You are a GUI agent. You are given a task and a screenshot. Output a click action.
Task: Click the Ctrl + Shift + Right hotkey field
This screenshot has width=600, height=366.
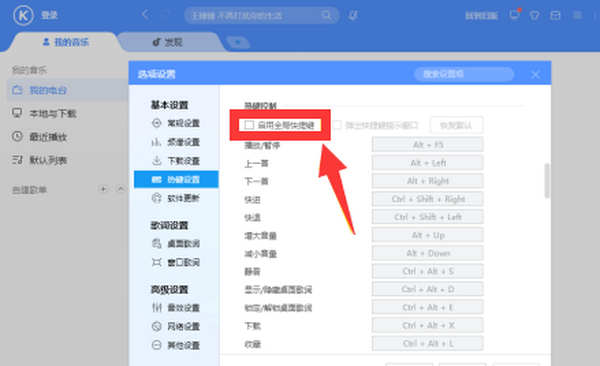pyautogui.click(x=427, y=199)
